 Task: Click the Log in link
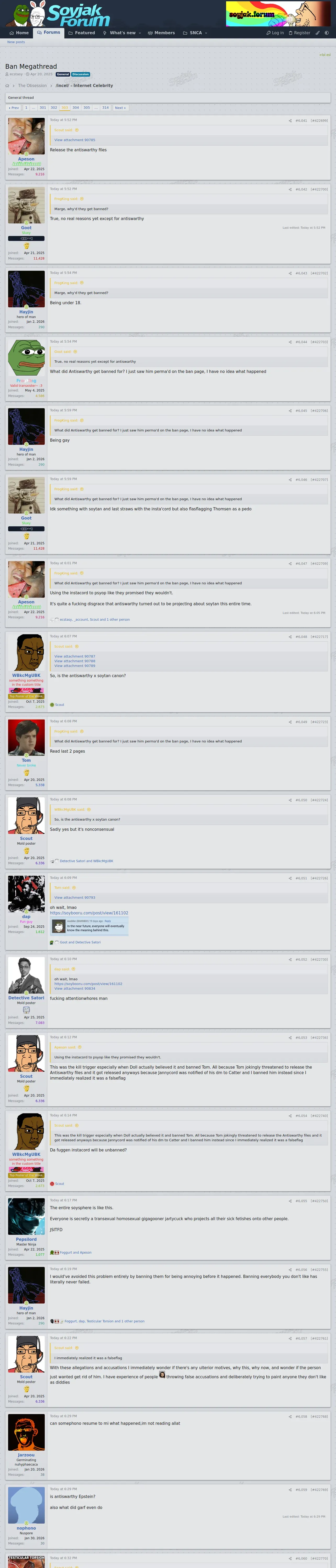[x=275, y=33]
